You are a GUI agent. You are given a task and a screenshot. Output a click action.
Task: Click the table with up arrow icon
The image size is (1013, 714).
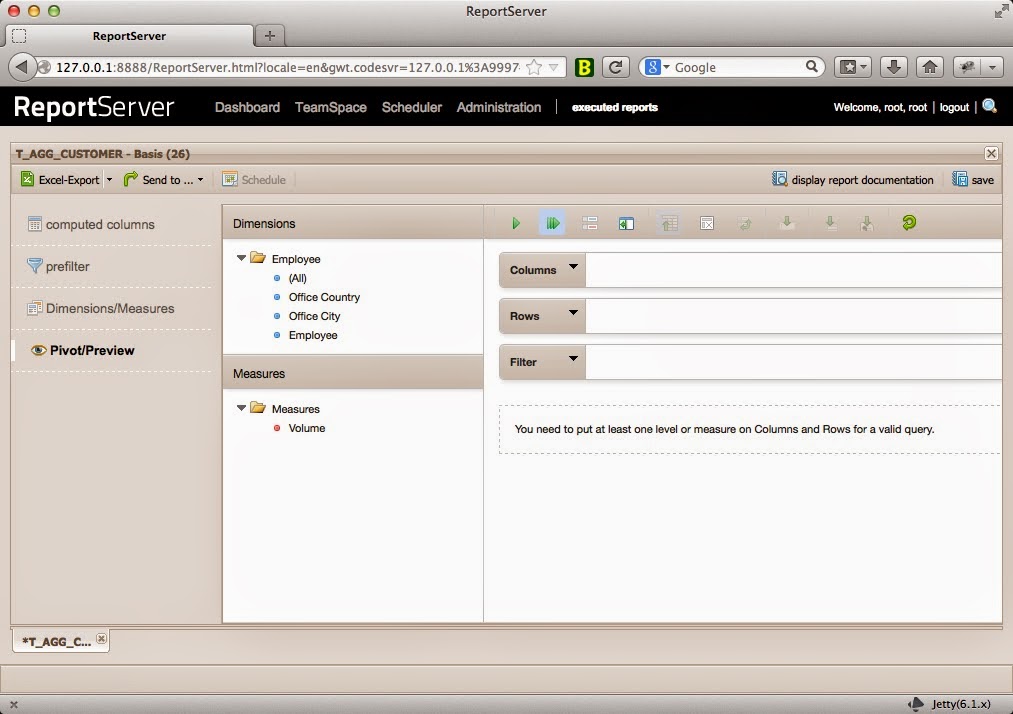point(669,224)
